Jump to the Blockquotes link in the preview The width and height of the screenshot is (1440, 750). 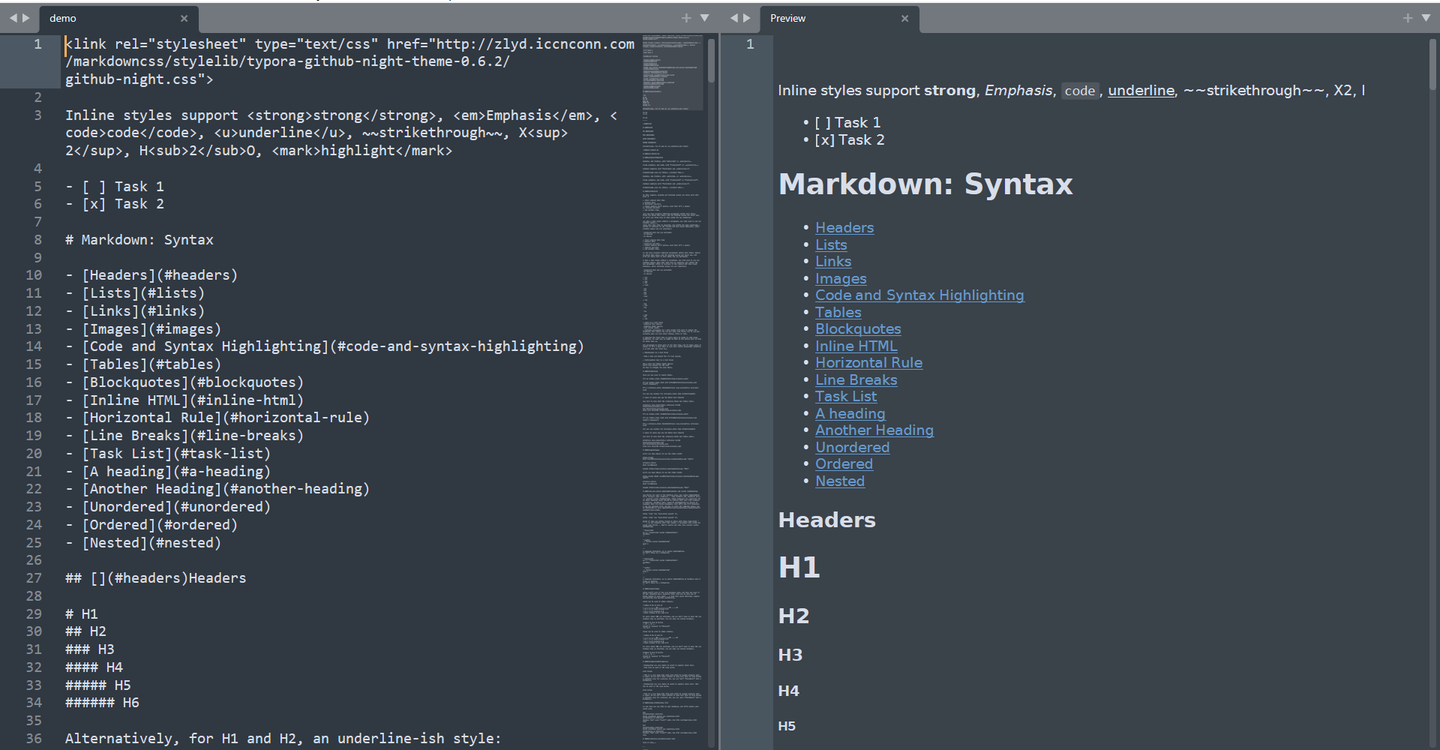pos(858,329)
